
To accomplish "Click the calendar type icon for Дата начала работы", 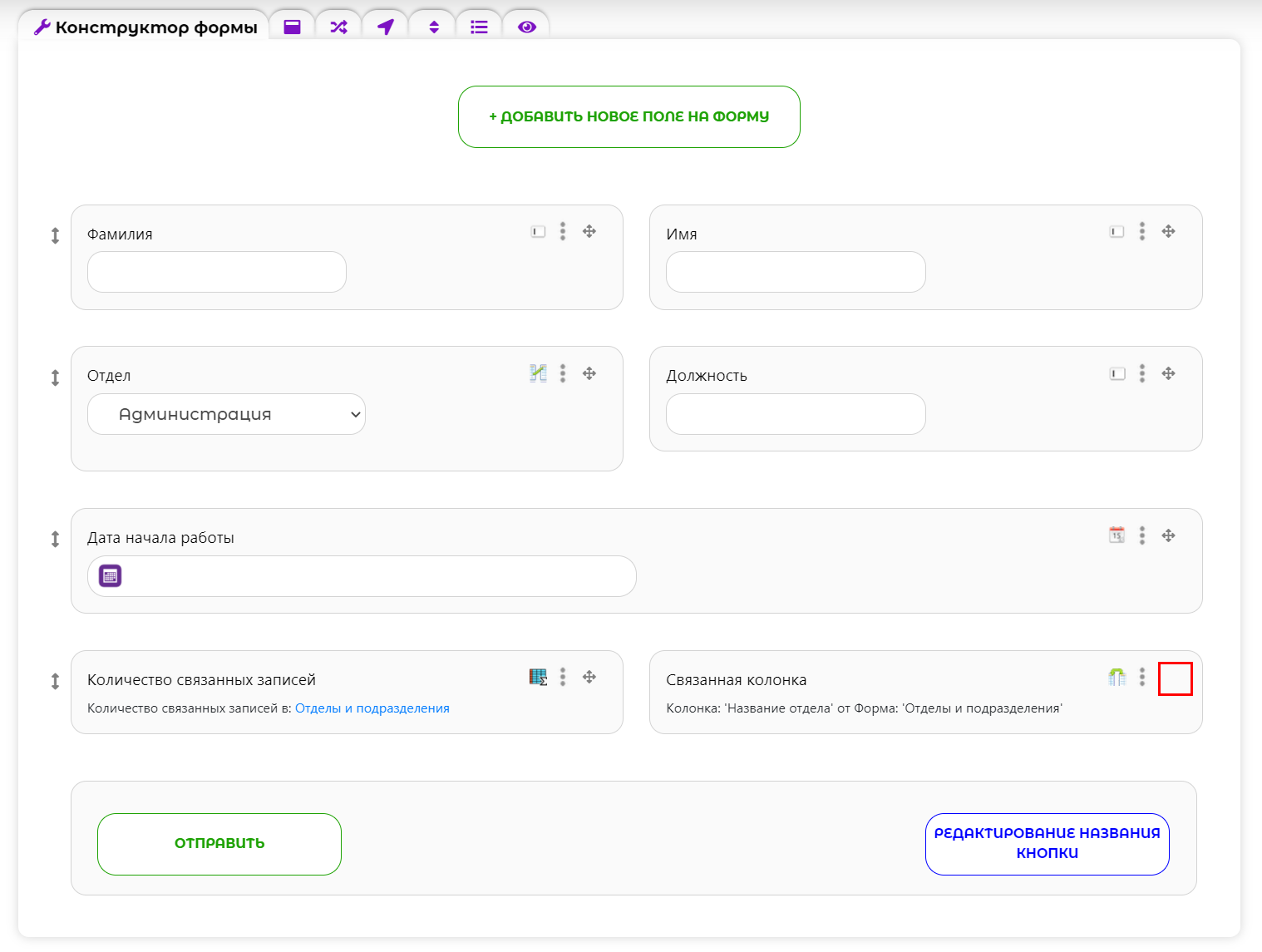I will [x=1117, y=535].
